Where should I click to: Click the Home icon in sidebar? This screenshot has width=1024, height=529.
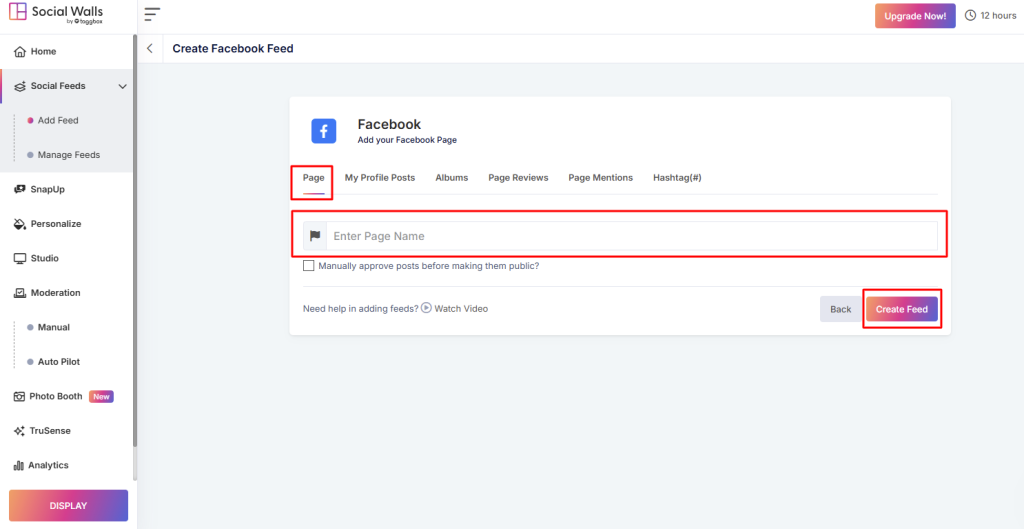pos(20,52)
